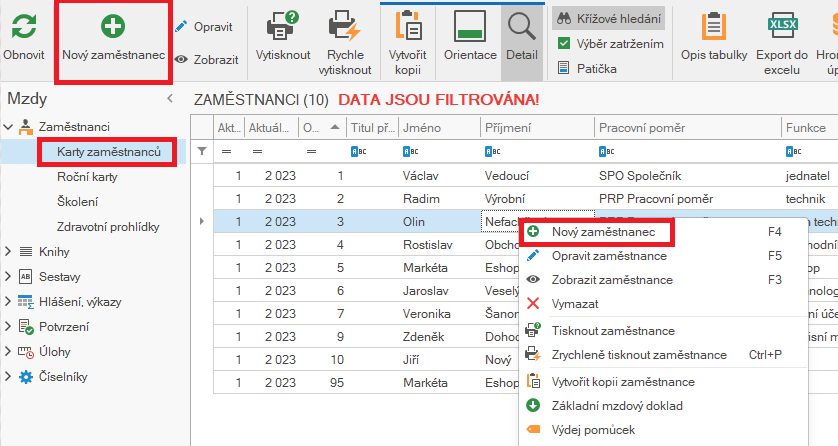Expand the Hlášení, výkazy tree node
Image resolution: width=838 pixels, height=446 pixels.
[8, 302]
